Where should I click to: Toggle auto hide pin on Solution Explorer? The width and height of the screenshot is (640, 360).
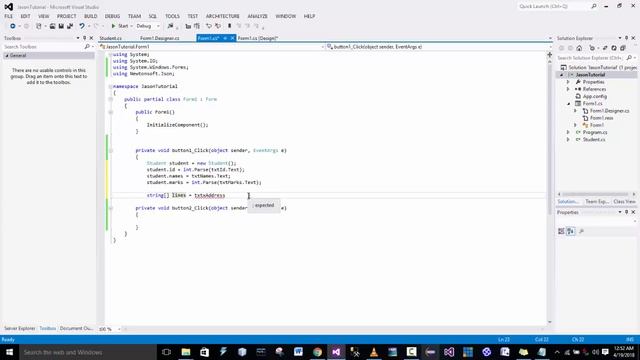click(627, 38)
